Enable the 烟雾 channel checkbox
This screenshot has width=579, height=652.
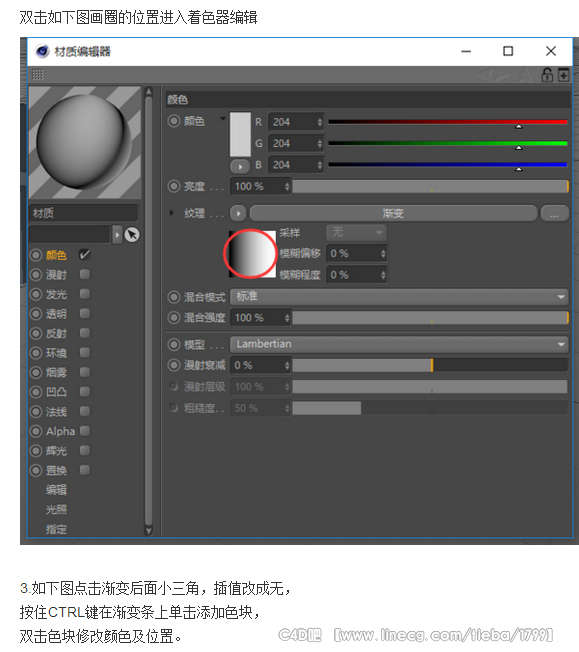pos(85,372)
